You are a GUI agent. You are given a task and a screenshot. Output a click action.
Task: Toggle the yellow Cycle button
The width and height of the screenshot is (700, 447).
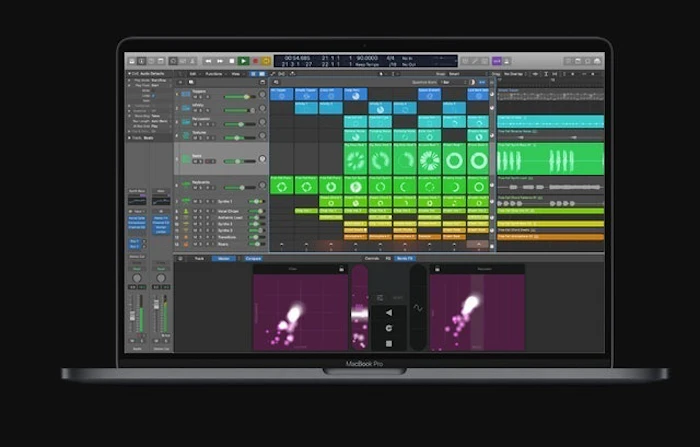[266, 61]
